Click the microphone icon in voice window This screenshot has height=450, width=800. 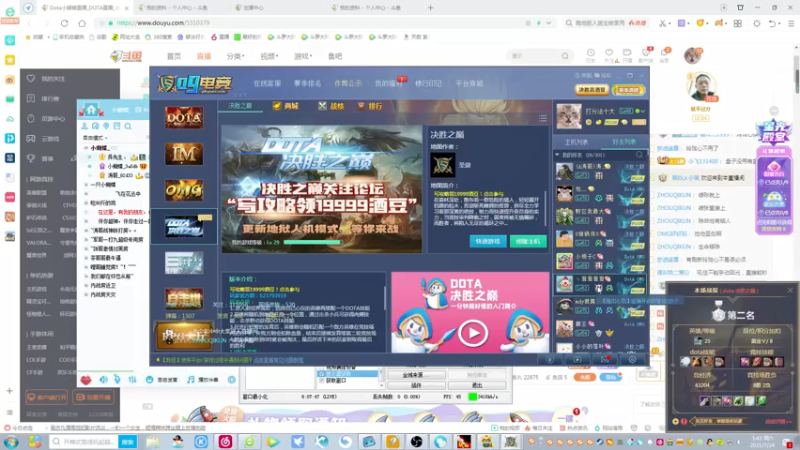pyautogui.click(x=117, y=380)
